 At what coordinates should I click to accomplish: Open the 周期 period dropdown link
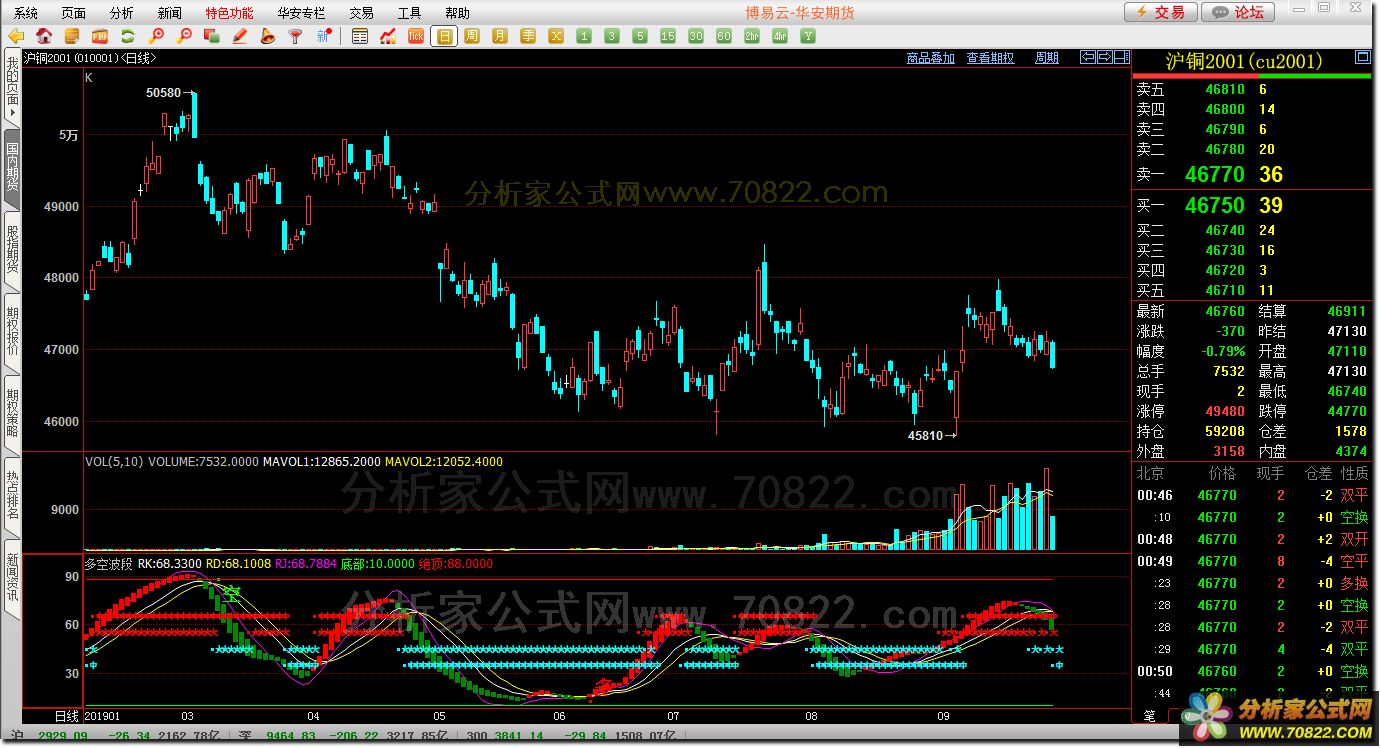[1047, 58]
